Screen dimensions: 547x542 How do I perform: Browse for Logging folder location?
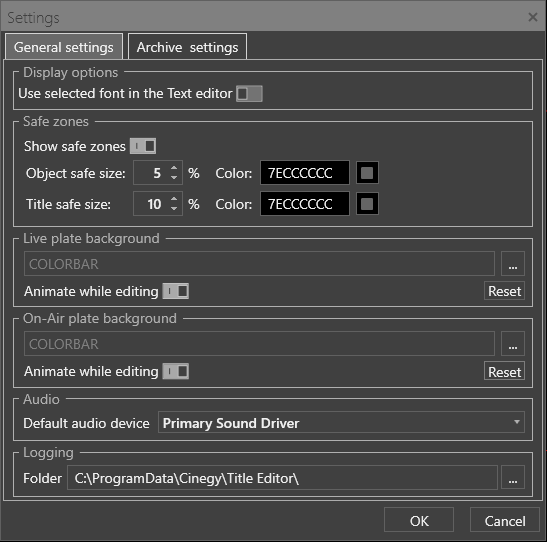[512, 477]
